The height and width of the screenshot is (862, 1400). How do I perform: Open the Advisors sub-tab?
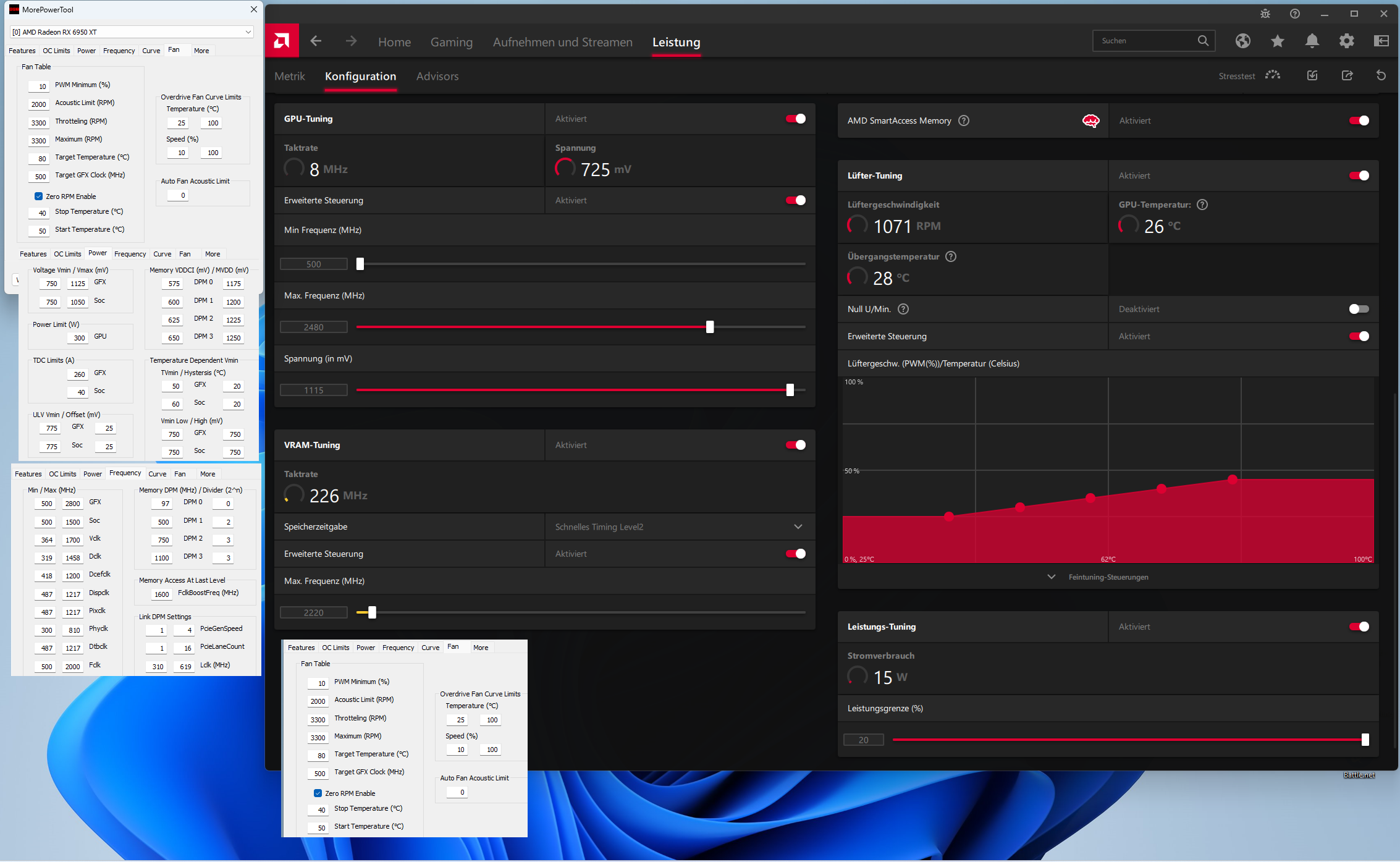(437, 76)
